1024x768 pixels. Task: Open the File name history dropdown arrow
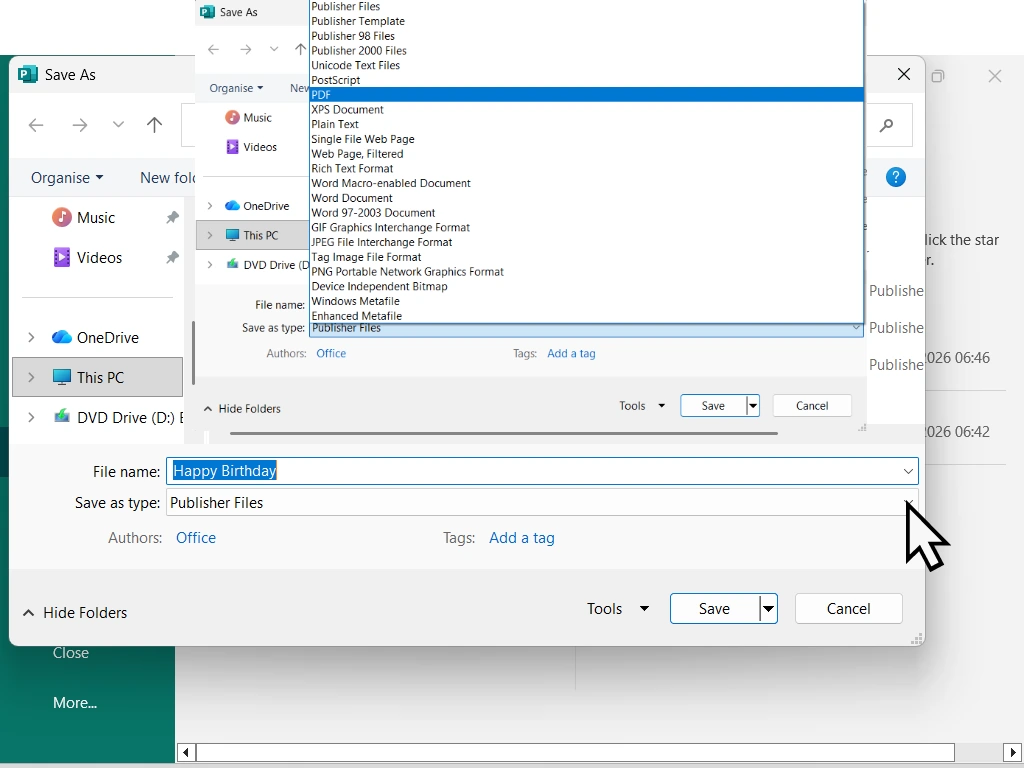908,471
